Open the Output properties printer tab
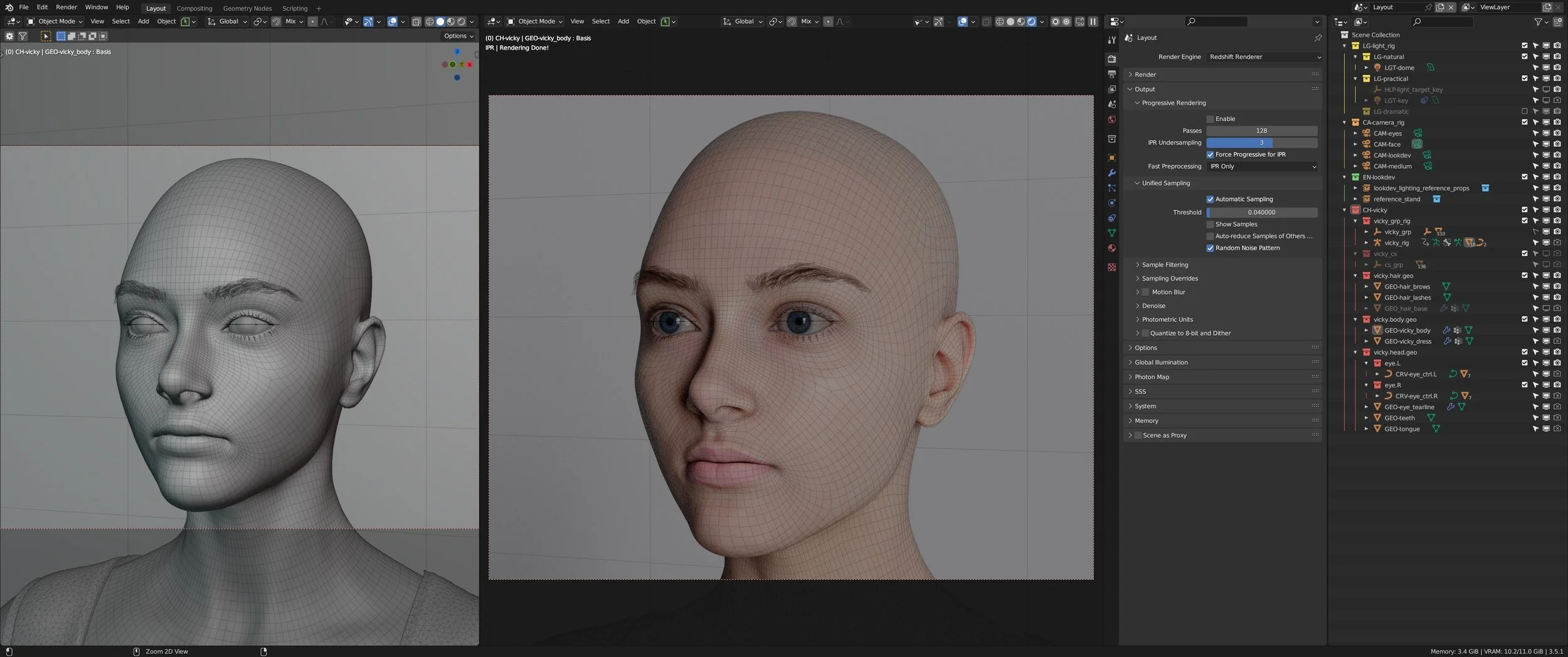1568x657 pixels. pos(1112,74)
